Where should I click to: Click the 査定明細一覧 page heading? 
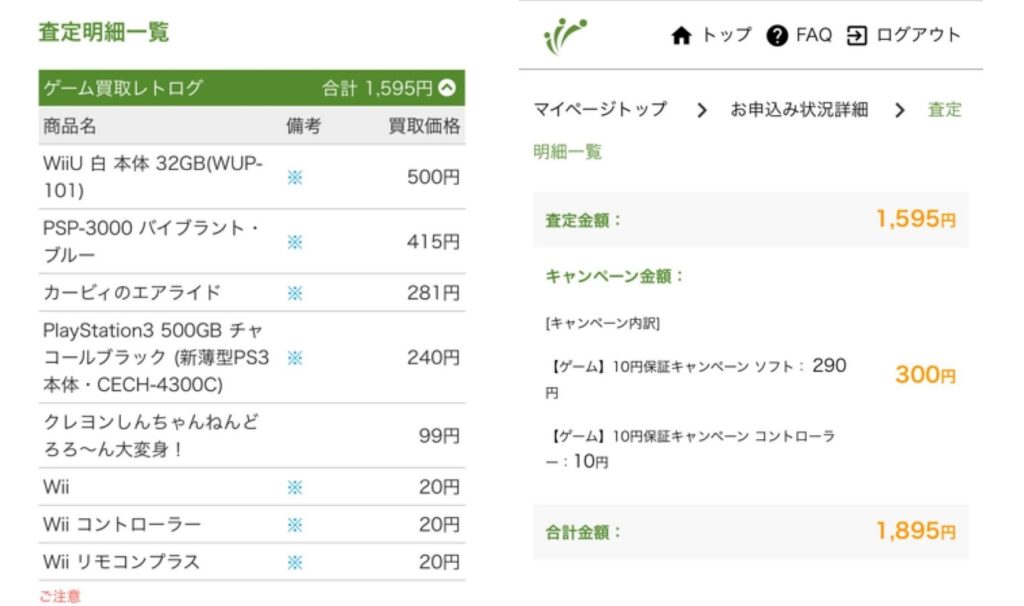click(104, 32)
